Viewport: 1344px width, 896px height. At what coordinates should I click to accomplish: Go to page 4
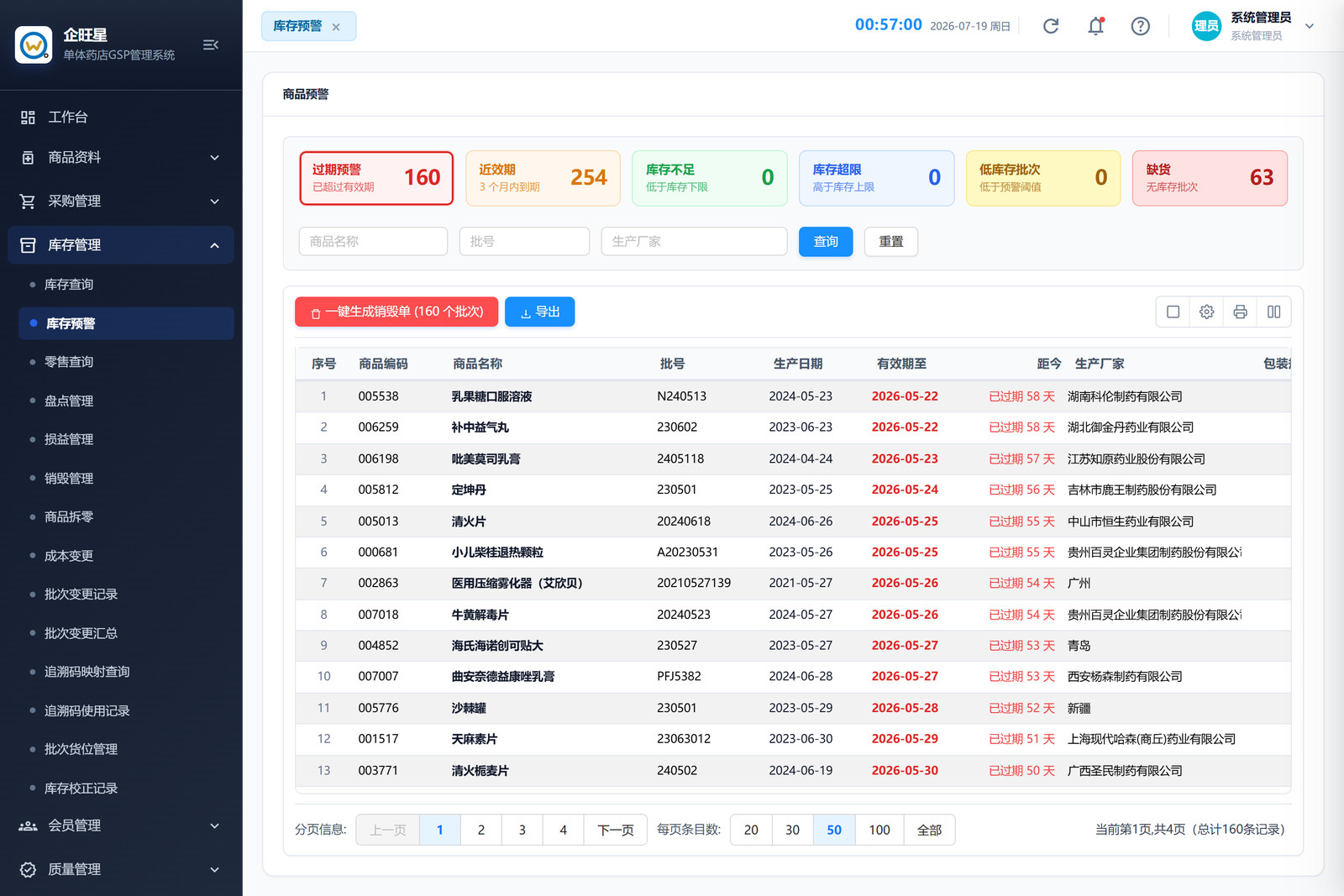click(x=564, y=831)
